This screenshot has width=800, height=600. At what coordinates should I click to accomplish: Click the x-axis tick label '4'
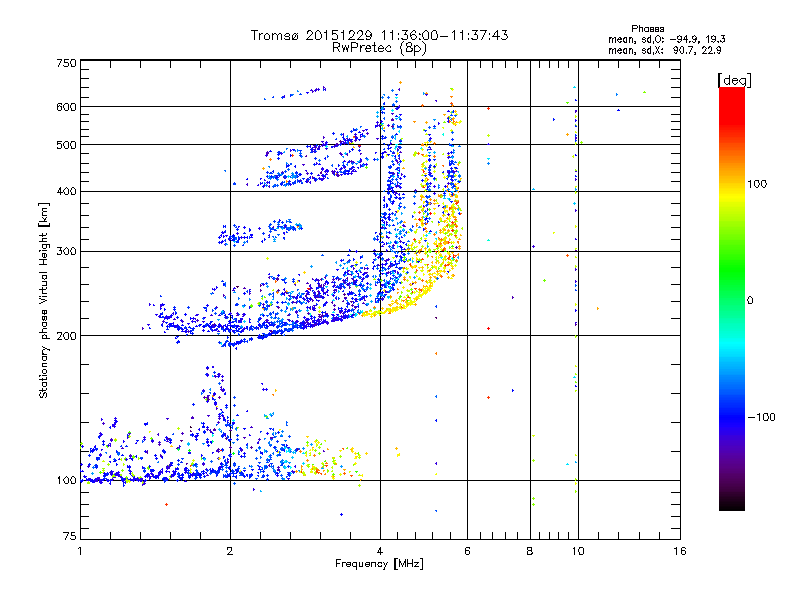click(x=380, y=551)
